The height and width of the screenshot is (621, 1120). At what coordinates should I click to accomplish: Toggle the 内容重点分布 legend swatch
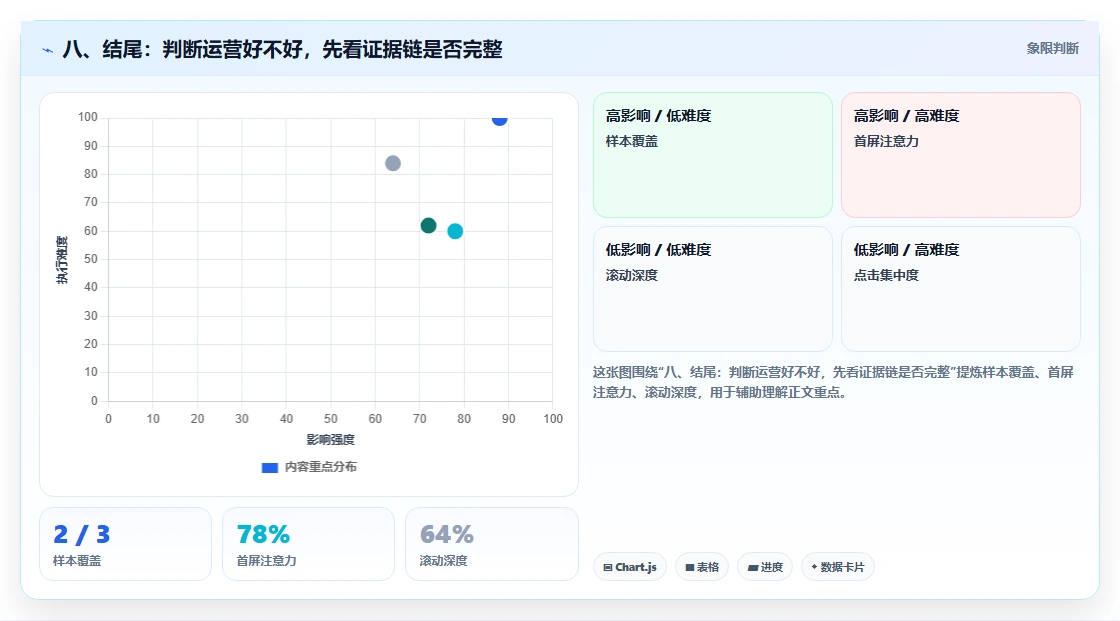click(269, 467)
